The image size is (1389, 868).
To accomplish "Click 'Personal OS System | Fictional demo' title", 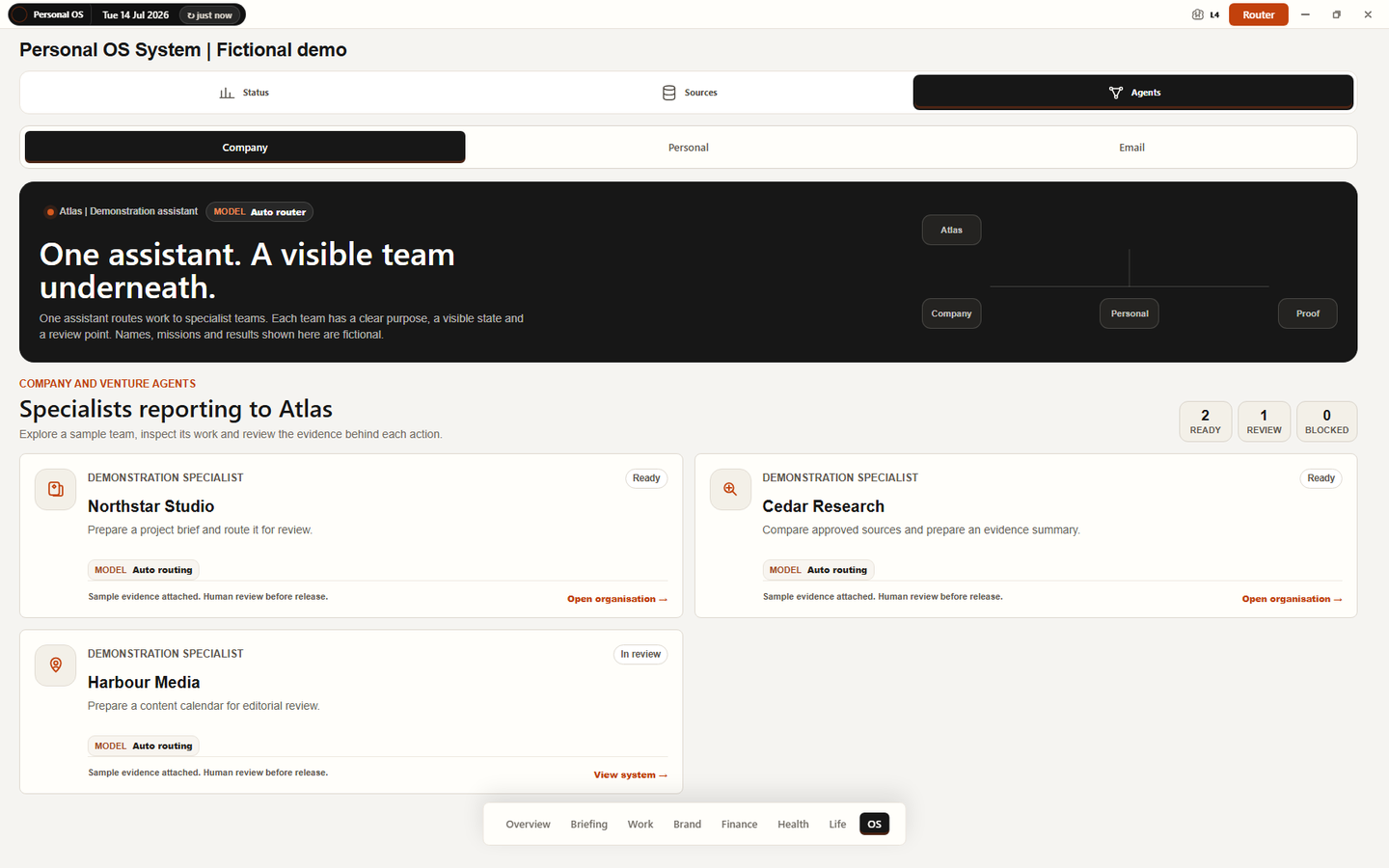I will 183,50.
